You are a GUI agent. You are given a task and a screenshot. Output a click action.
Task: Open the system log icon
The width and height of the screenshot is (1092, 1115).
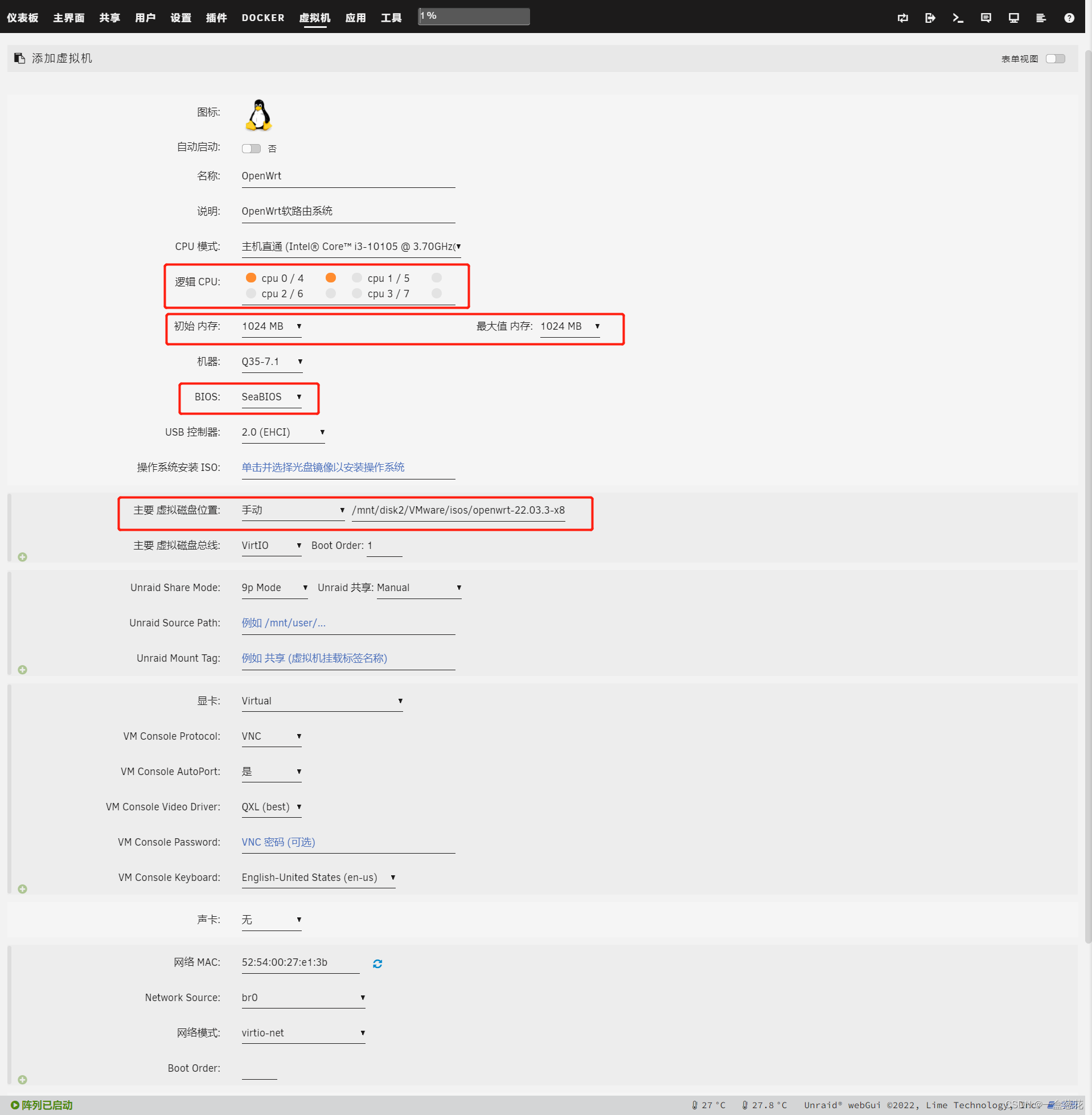(x=1040, y=18)
